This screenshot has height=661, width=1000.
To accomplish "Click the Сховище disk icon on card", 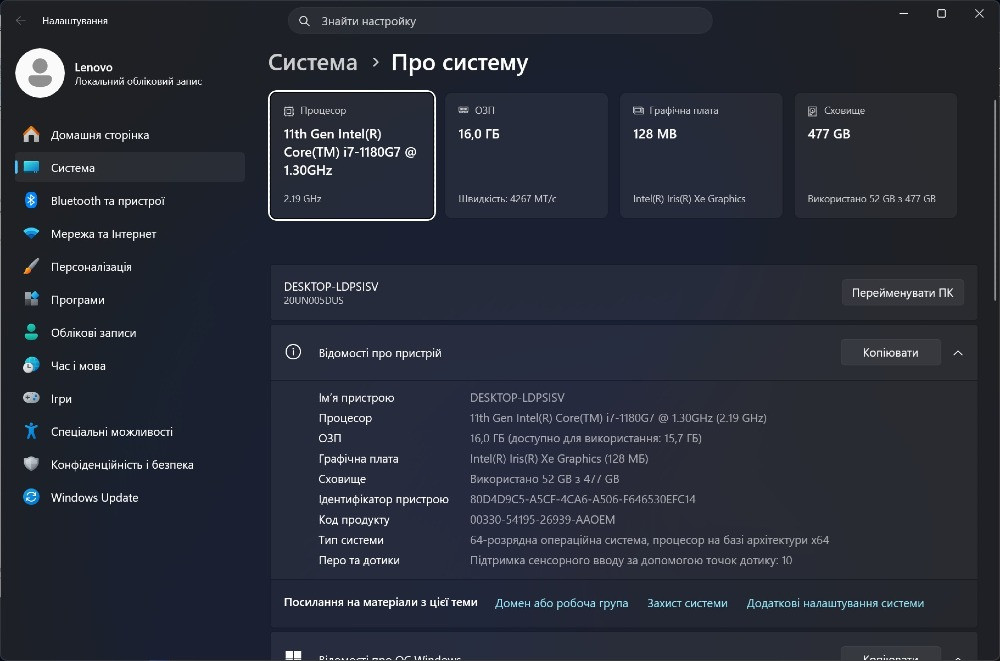I will (x=812, y=111).
